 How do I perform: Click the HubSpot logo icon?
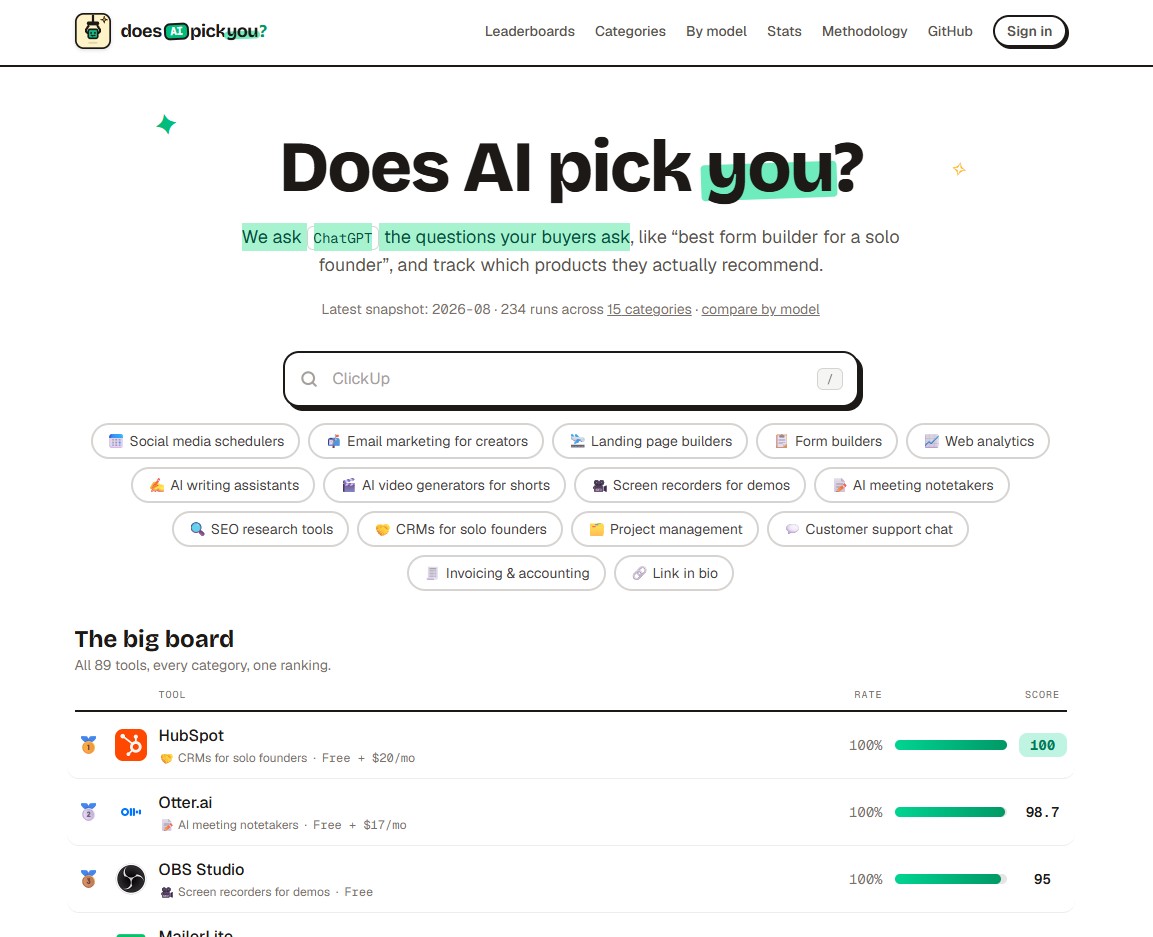[131, 745]
